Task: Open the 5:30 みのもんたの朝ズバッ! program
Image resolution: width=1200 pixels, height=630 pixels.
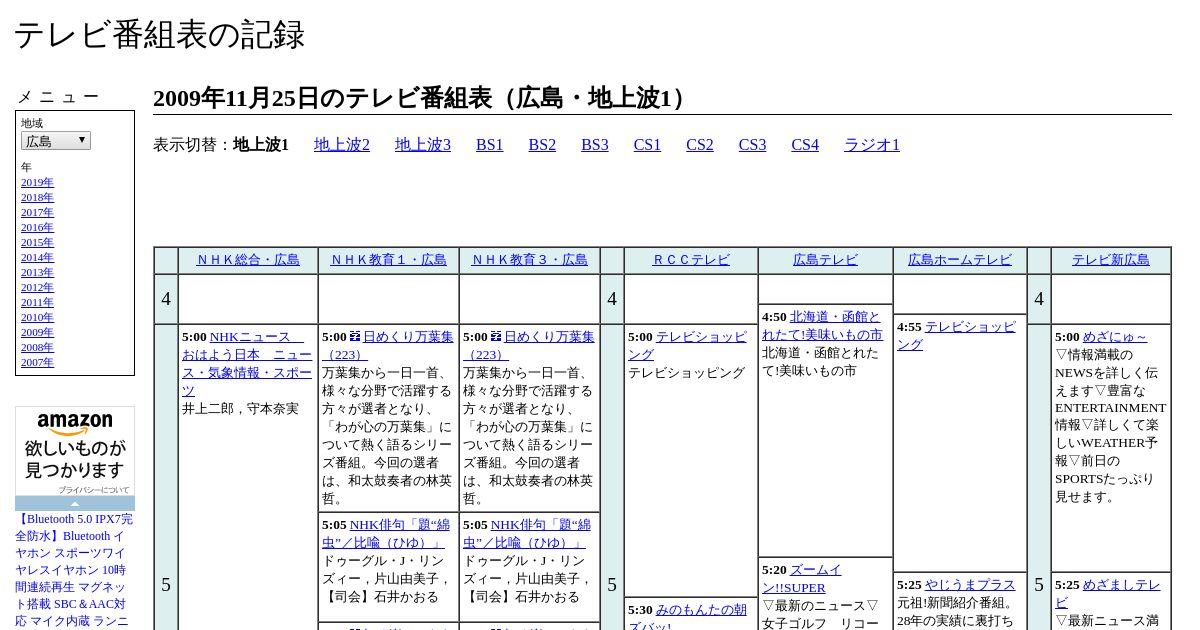Action: [687, 618]
